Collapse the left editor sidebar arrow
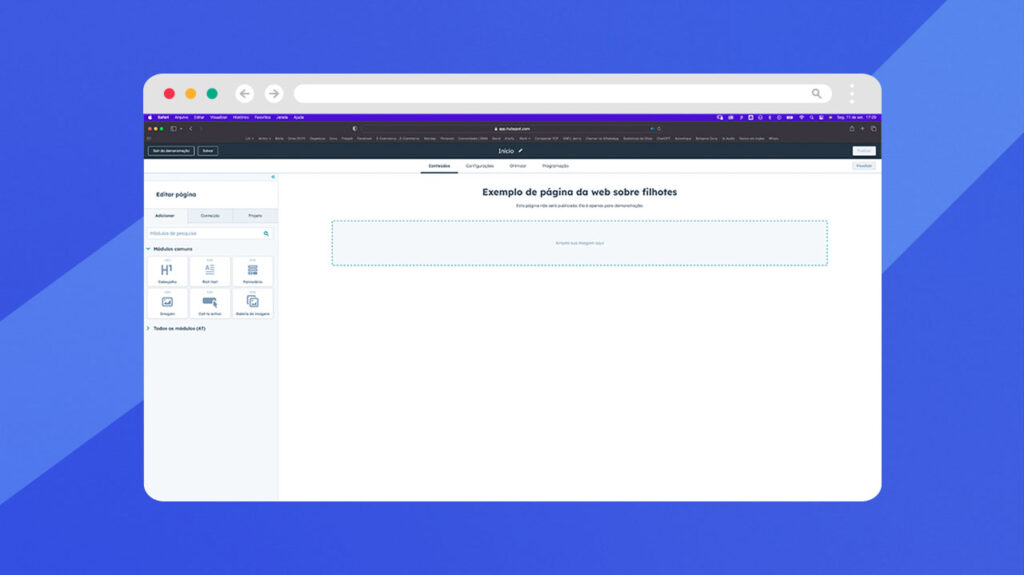 pyautogui.click(x=273, y=177)
